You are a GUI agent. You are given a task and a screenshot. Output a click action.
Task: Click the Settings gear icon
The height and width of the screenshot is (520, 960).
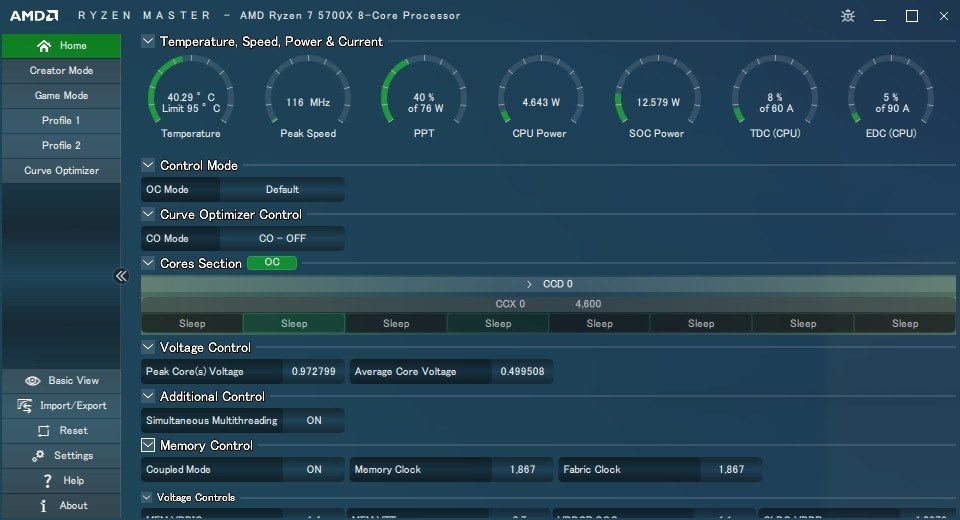[38, 456]
